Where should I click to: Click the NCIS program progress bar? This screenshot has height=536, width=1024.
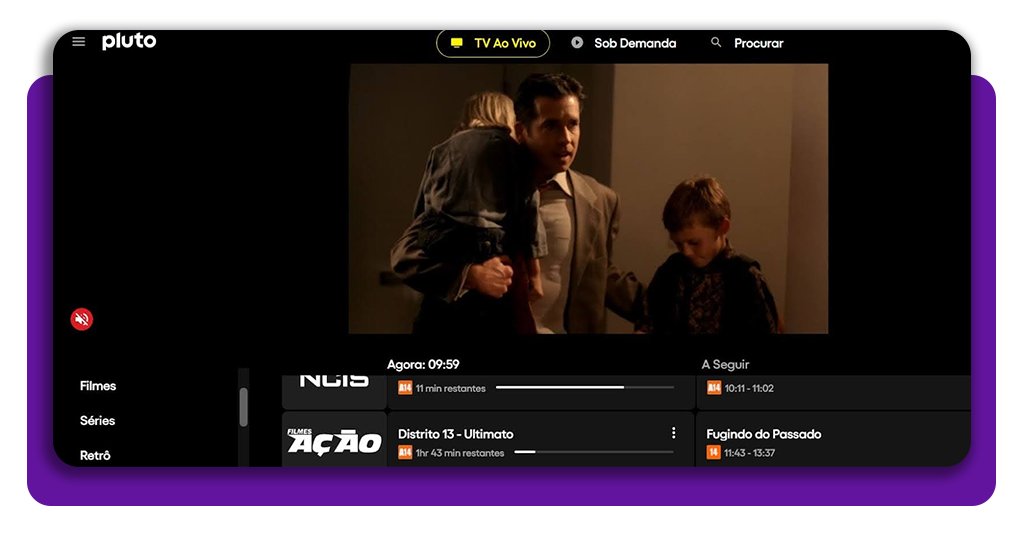[584, 387]
